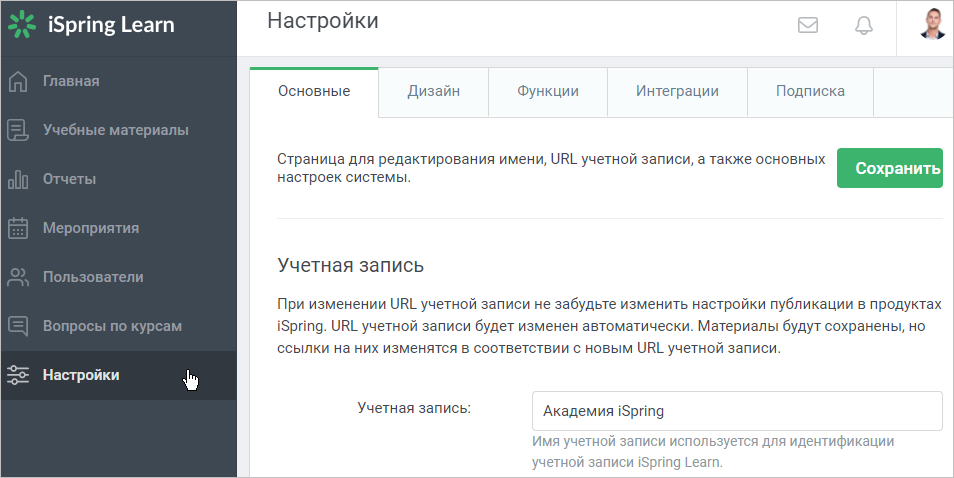
Task: Open the messages envelope icon
Action: pyautogui.click(x=807, y=25)
